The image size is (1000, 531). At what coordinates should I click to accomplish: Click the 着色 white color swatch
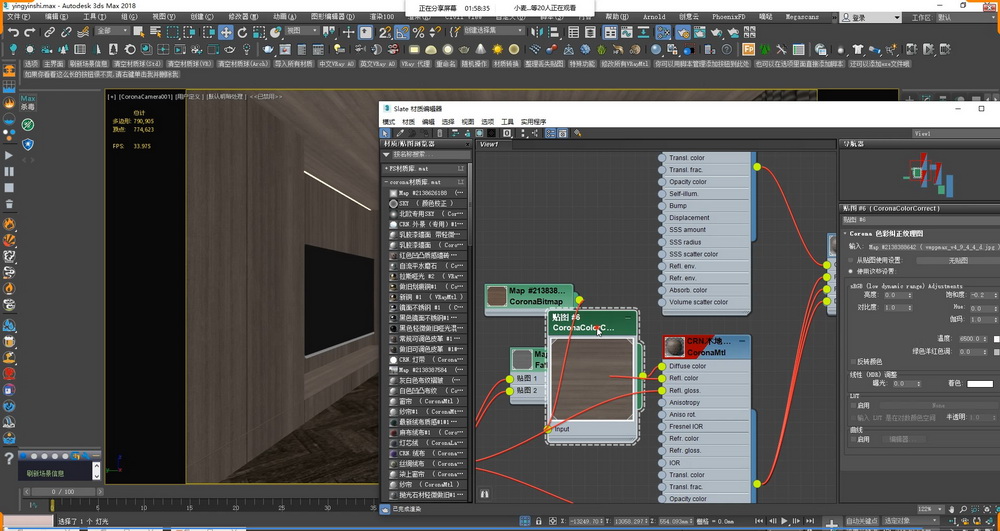coord(980,383)
